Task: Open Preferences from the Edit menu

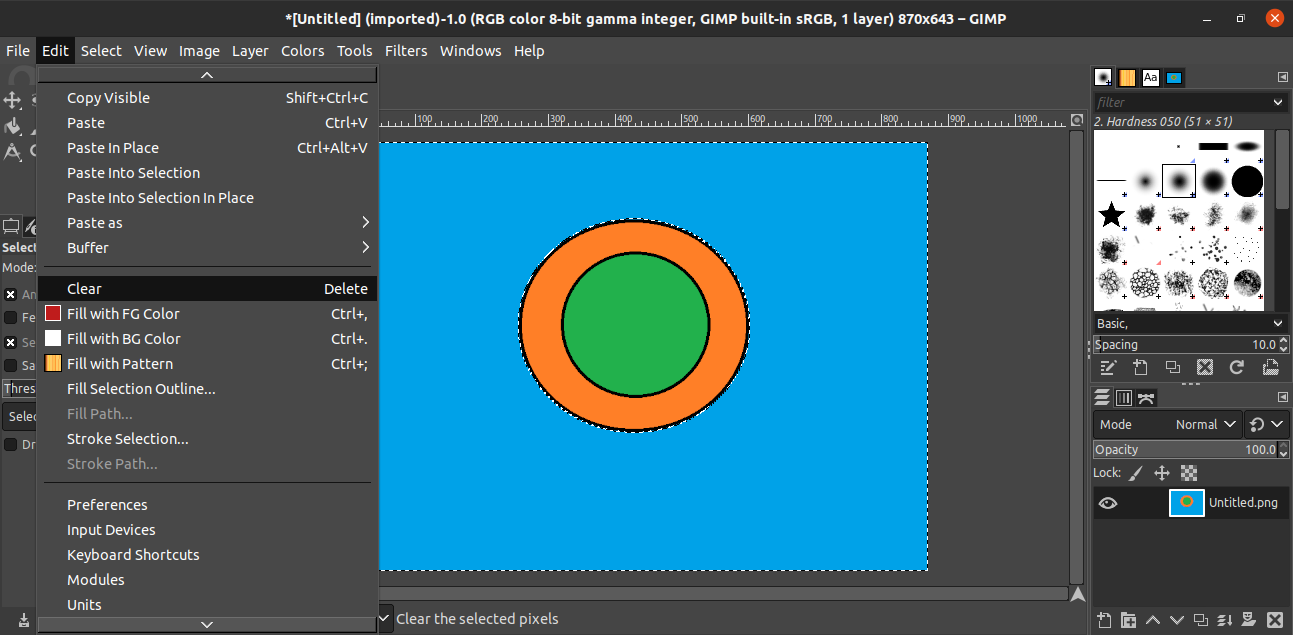Action: pyautogui.click(x=107, y=505)
